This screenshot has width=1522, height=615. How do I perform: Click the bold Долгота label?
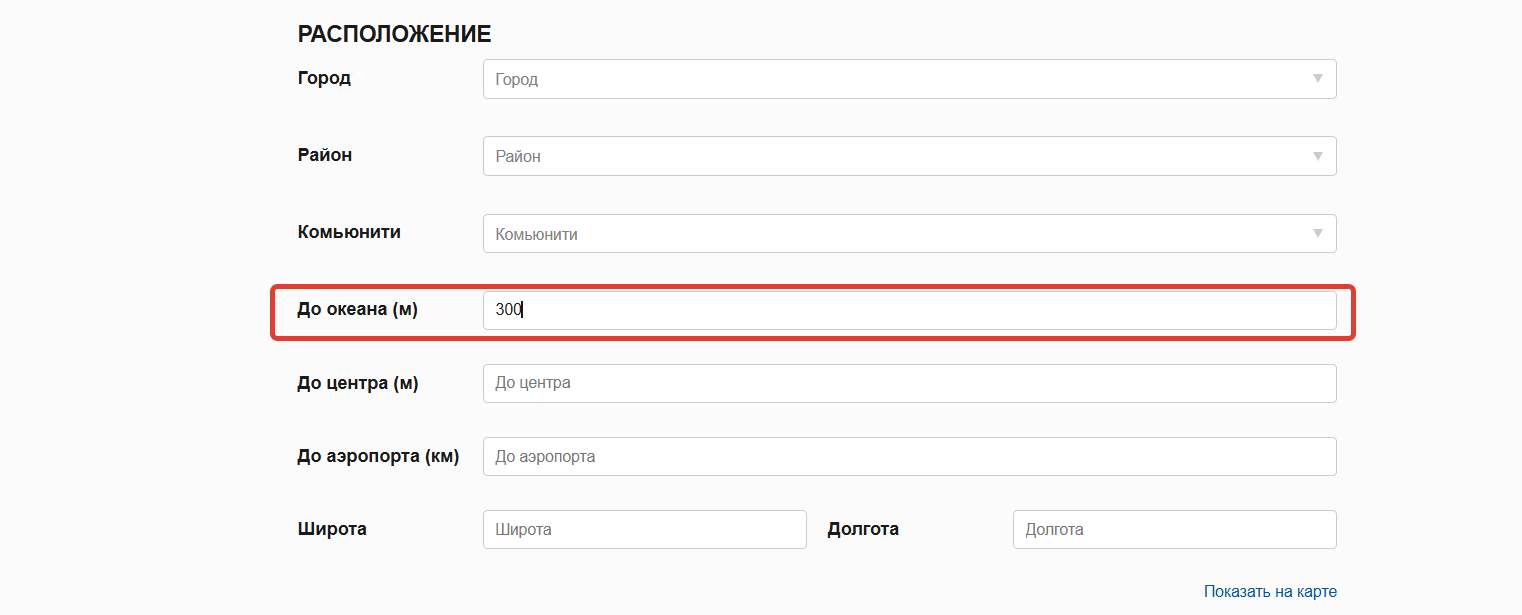point(863,529)
